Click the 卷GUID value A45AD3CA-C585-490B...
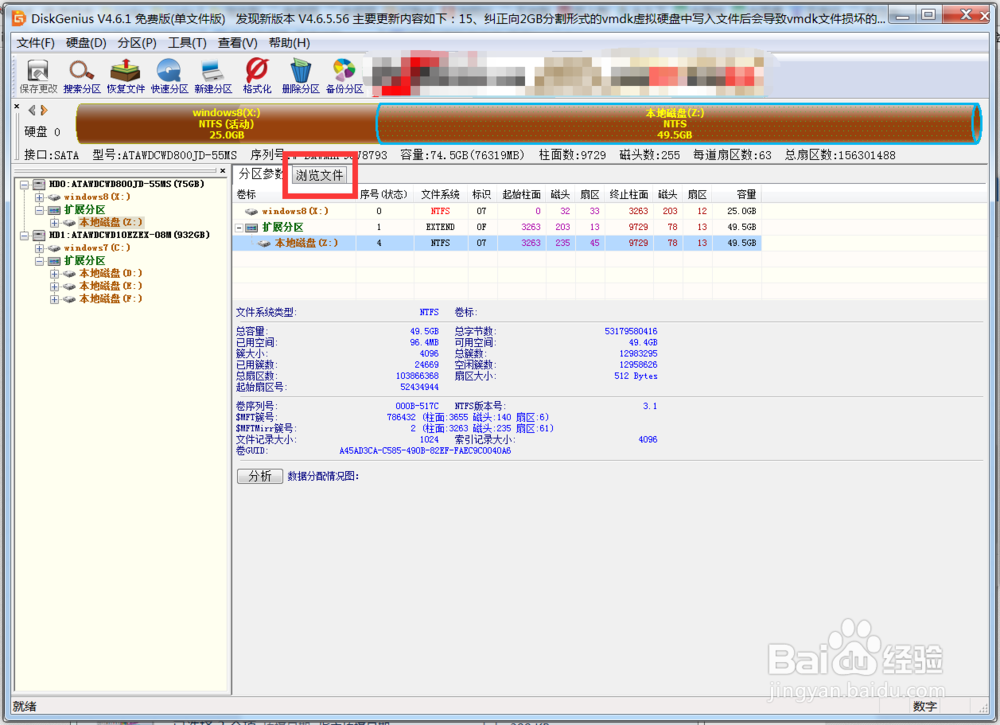This screenshot has width=1000, height=725. point(425,451)
